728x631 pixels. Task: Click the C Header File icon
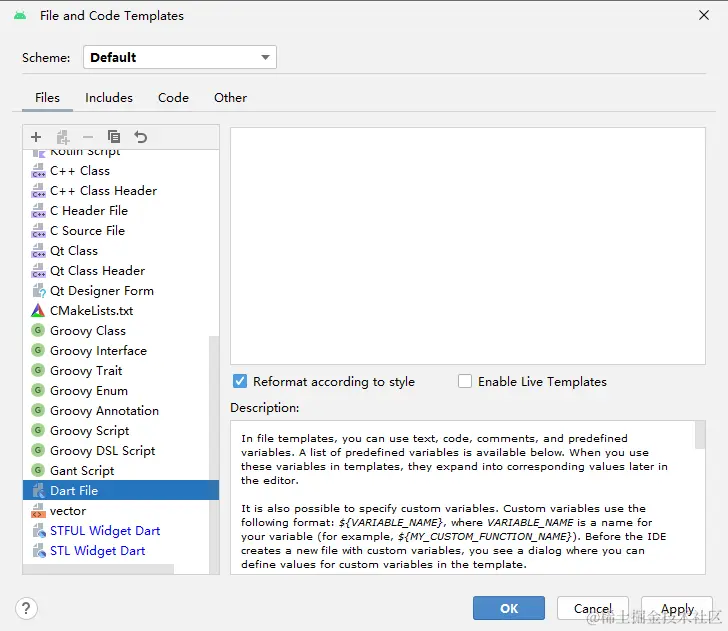pos(38,211)
